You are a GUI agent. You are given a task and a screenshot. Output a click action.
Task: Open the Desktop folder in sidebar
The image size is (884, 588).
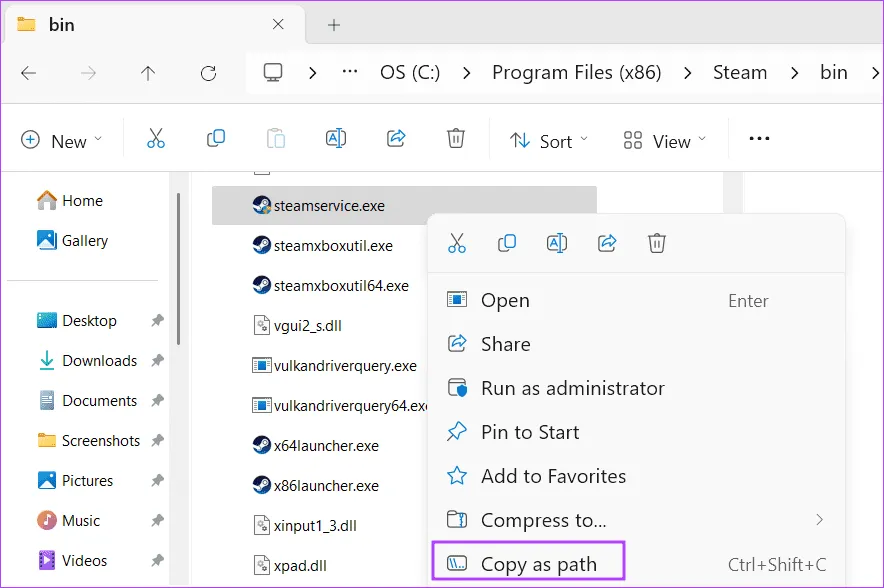coord(77,320)
